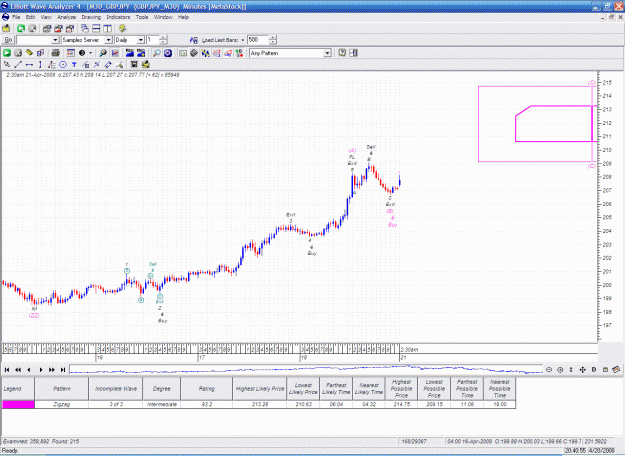
Task: Click Help menu
Action: pos(183,17)
